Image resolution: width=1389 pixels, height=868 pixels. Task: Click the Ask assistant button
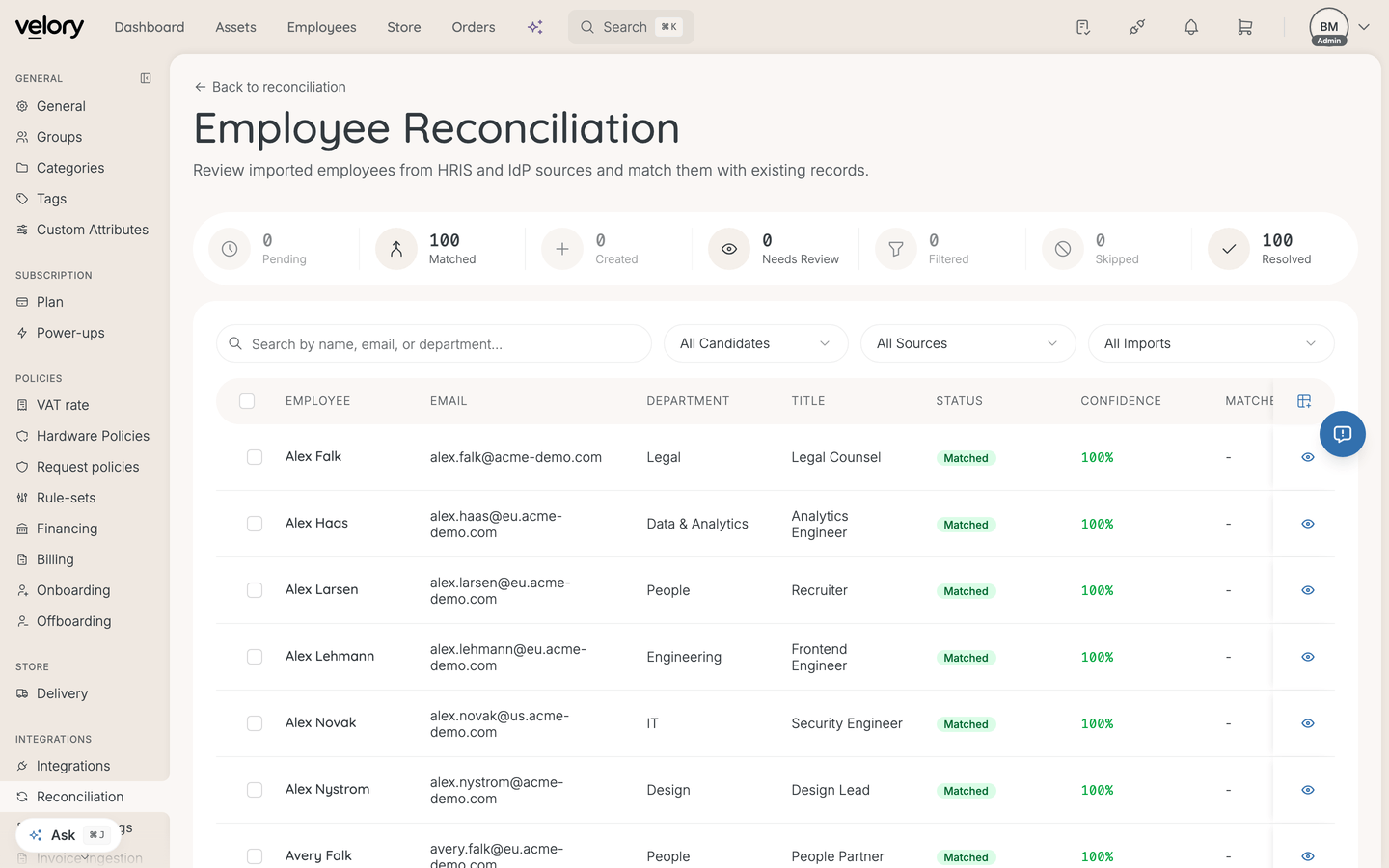(68, 835)
